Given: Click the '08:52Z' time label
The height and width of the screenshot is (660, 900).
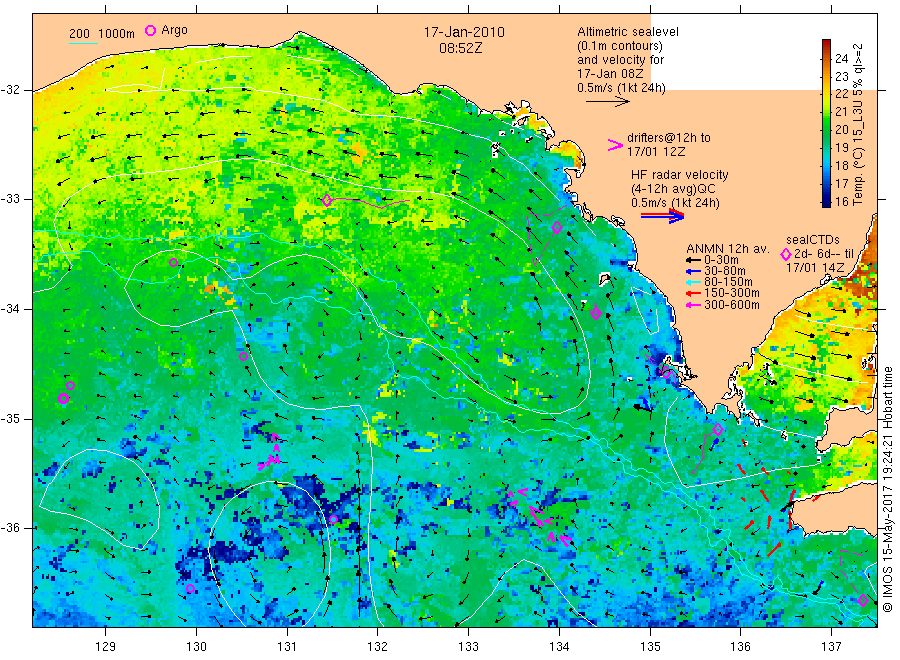Looking at the screenshot, I should [x=461, y=49].
